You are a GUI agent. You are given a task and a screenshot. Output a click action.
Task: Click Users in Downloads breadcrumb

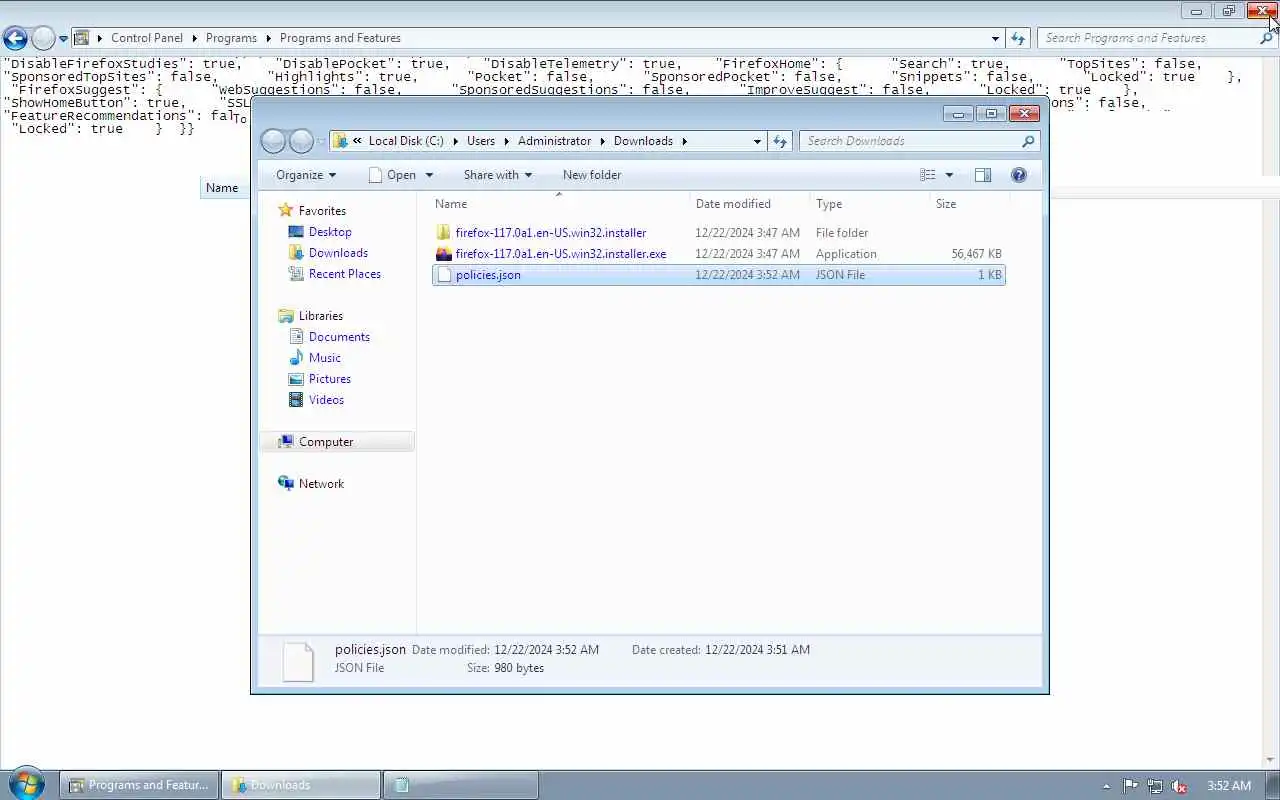481,141
